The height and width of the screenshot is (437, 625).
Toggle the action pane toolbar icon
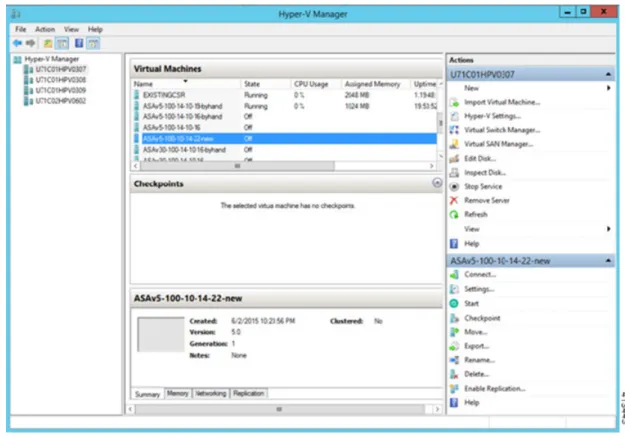[93, 43]
